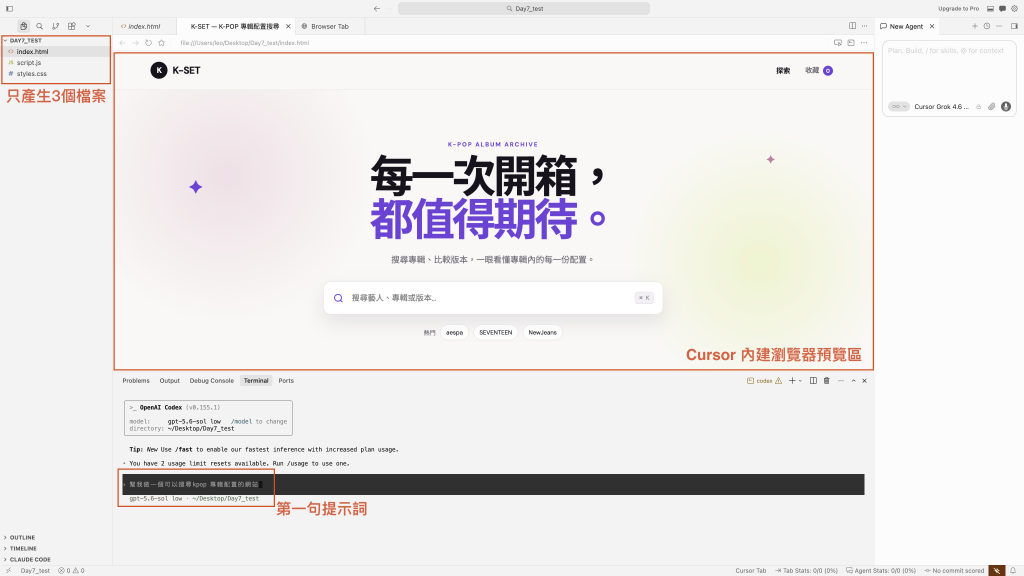Open agent chat history clock icon

987,26
